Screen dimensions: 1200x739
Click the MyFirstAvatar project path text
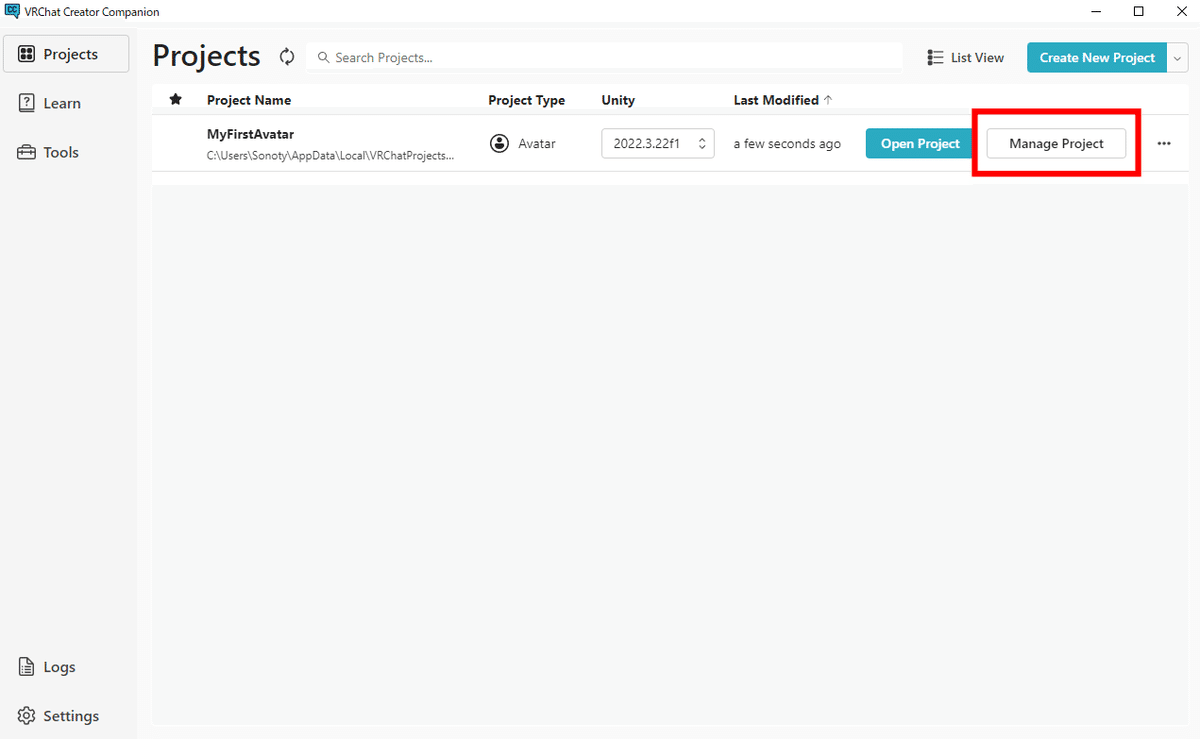[x=330, y=156]
